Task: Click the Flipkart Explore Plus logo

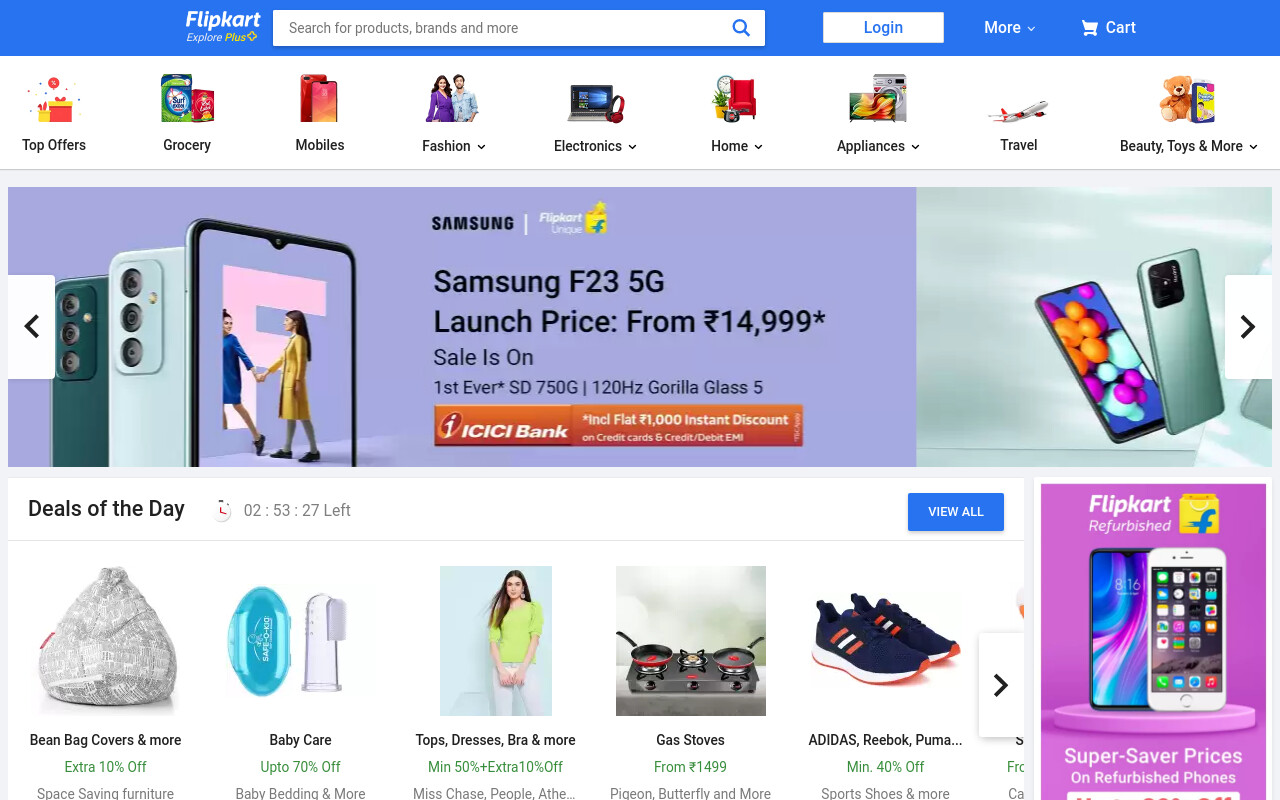Action: point(222,27)
